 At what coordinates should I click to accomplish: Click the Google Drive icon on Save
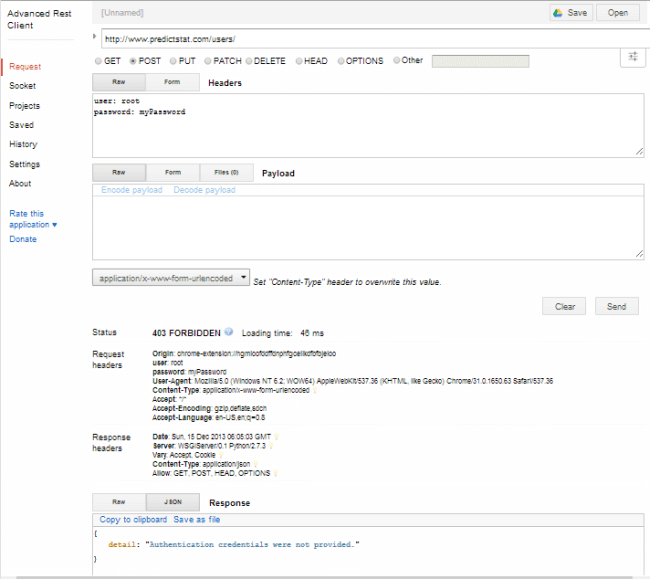click(x=558, y=13)
